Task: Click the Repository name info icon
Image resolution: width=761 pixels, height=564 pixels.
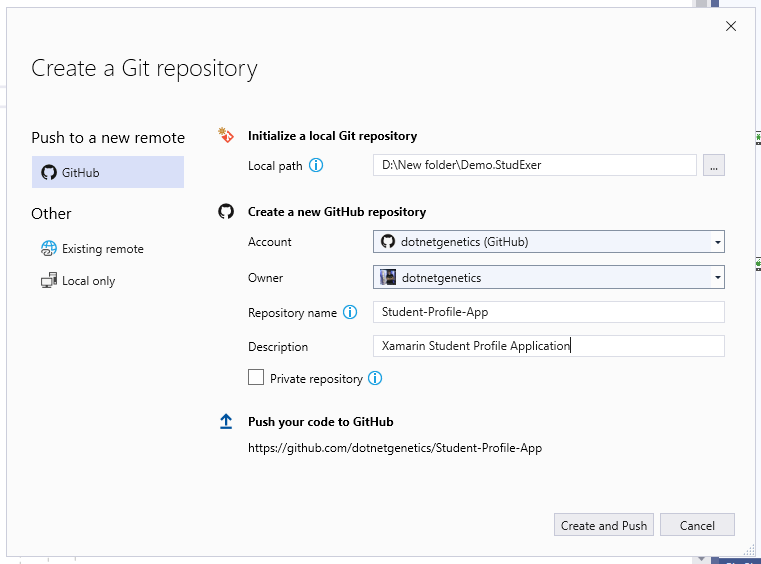Action: [350, 312]
